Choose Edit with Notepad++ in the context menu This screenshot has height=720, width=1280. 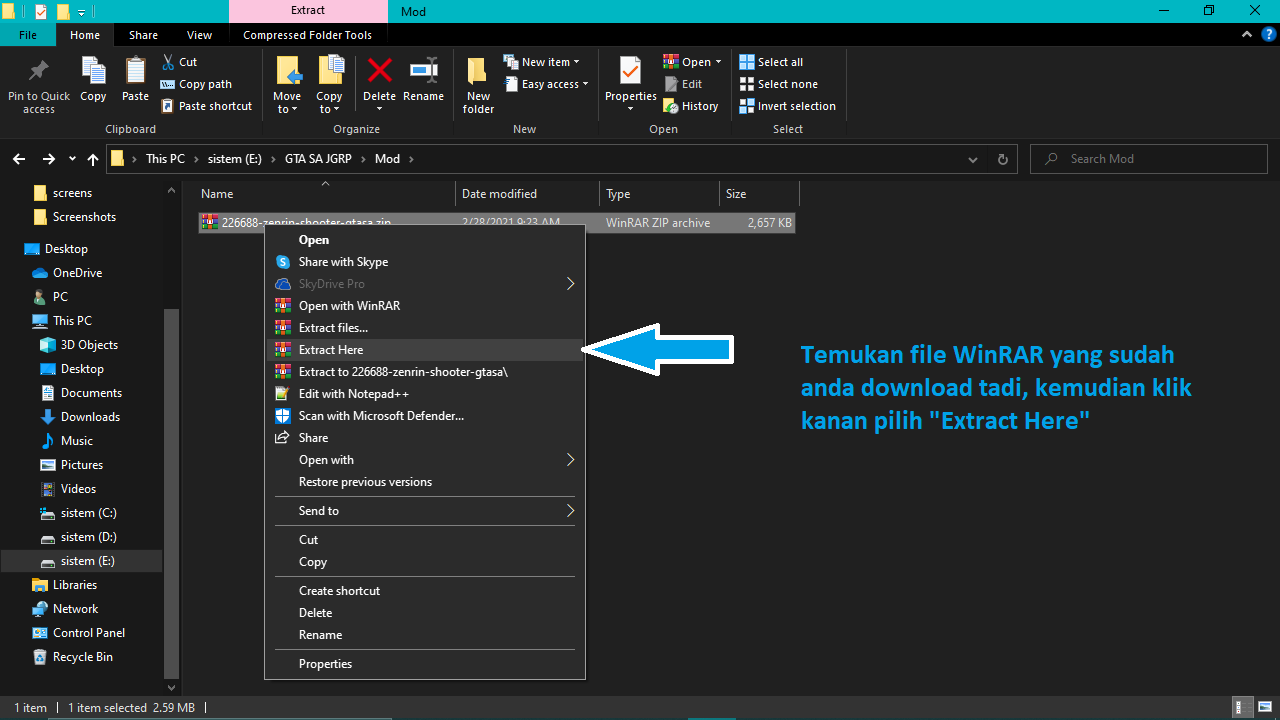pos(425,394)
